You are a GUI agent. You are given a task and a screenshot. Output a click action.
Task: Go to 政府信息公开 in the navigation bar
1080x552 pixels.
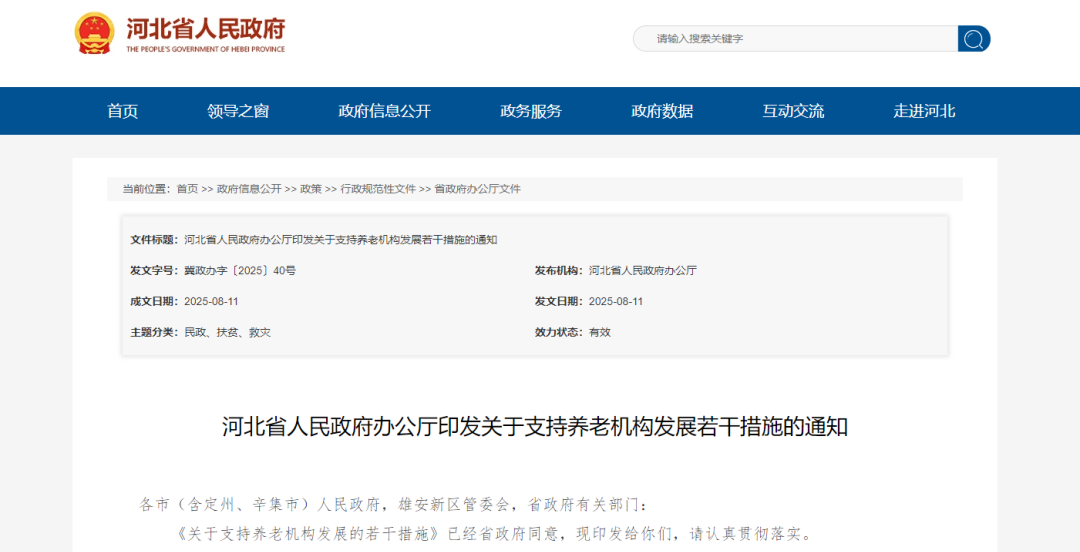click(x=384, y=111)
